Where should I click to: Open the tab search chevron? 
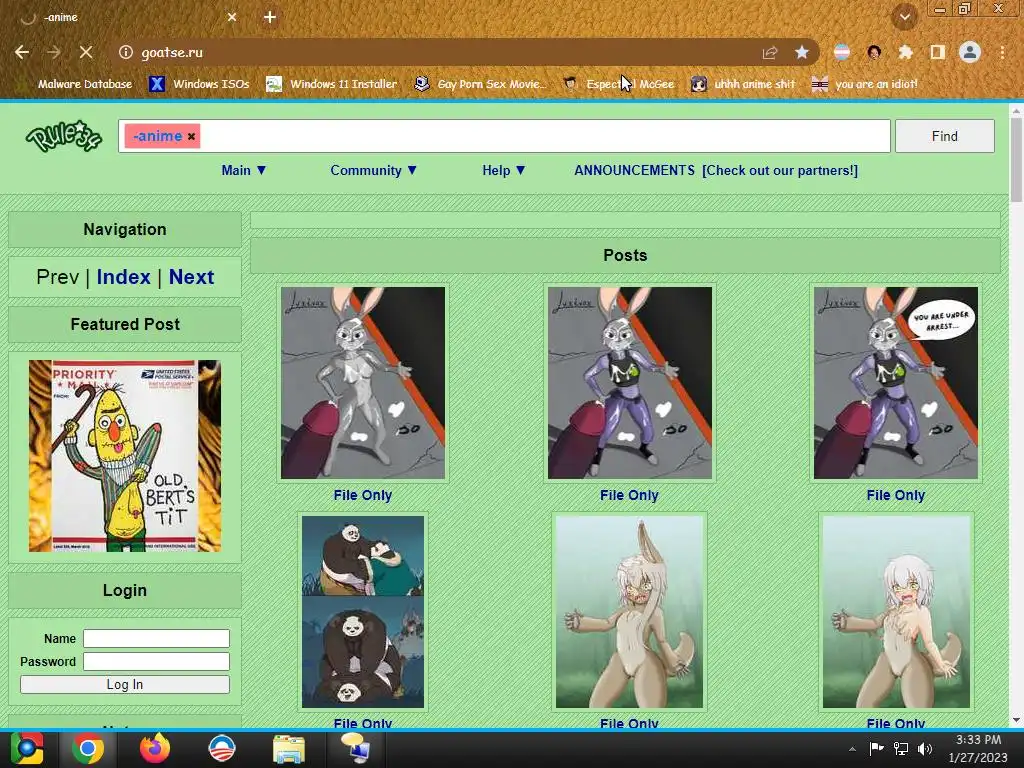click(905, 17)
